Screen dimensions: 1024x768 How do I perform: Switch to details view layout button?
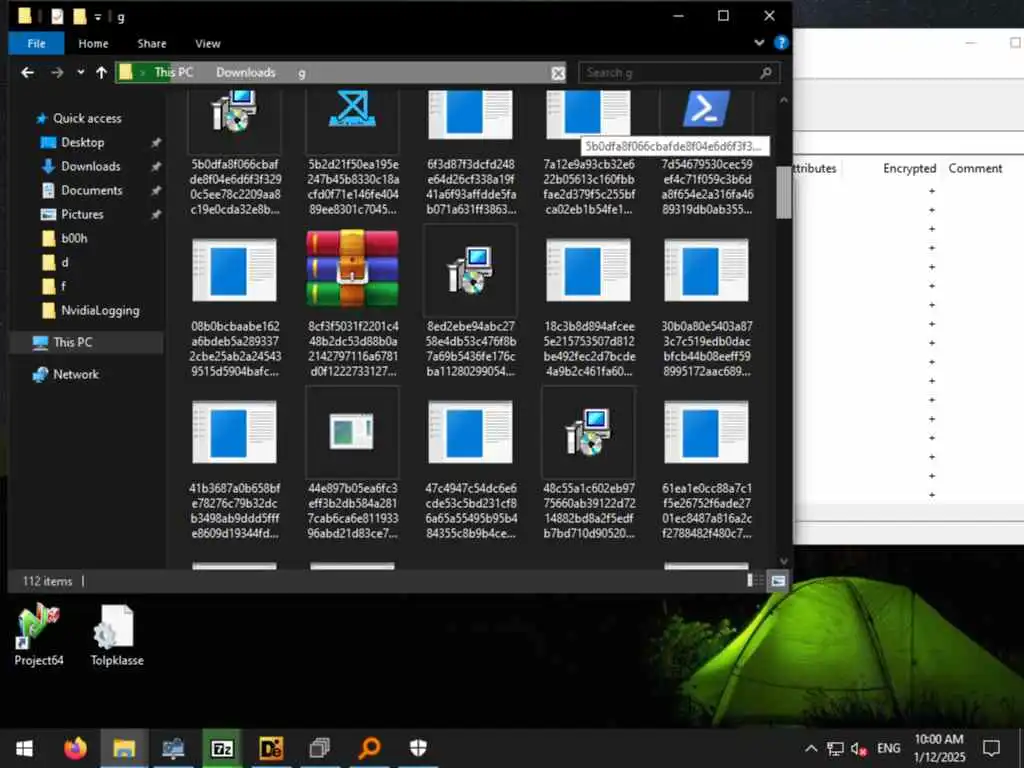pos(754,581)
